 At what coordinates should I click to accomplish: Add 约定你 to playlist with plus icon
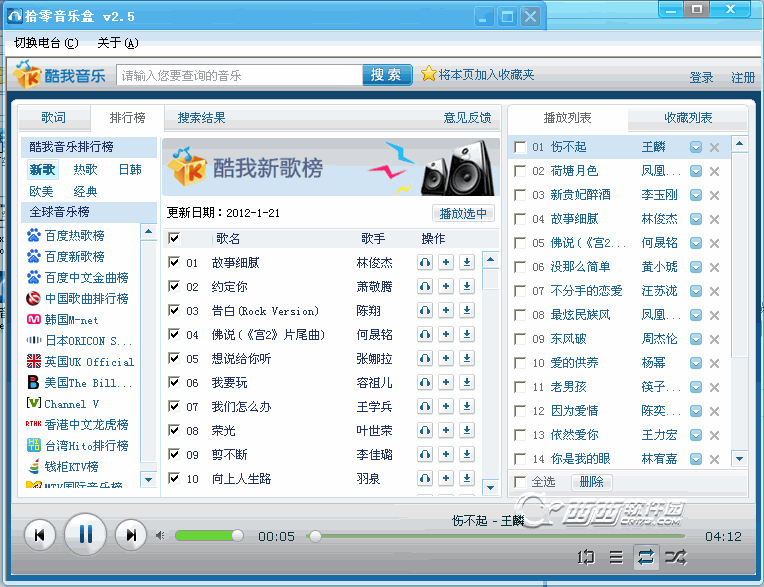[446, 286]
